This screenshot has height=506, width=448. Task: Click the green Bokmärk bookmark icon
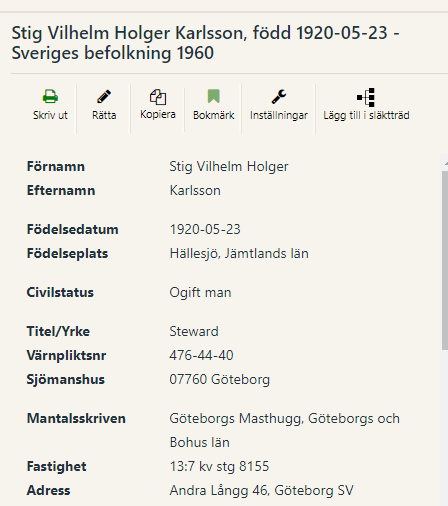(214, 96)
